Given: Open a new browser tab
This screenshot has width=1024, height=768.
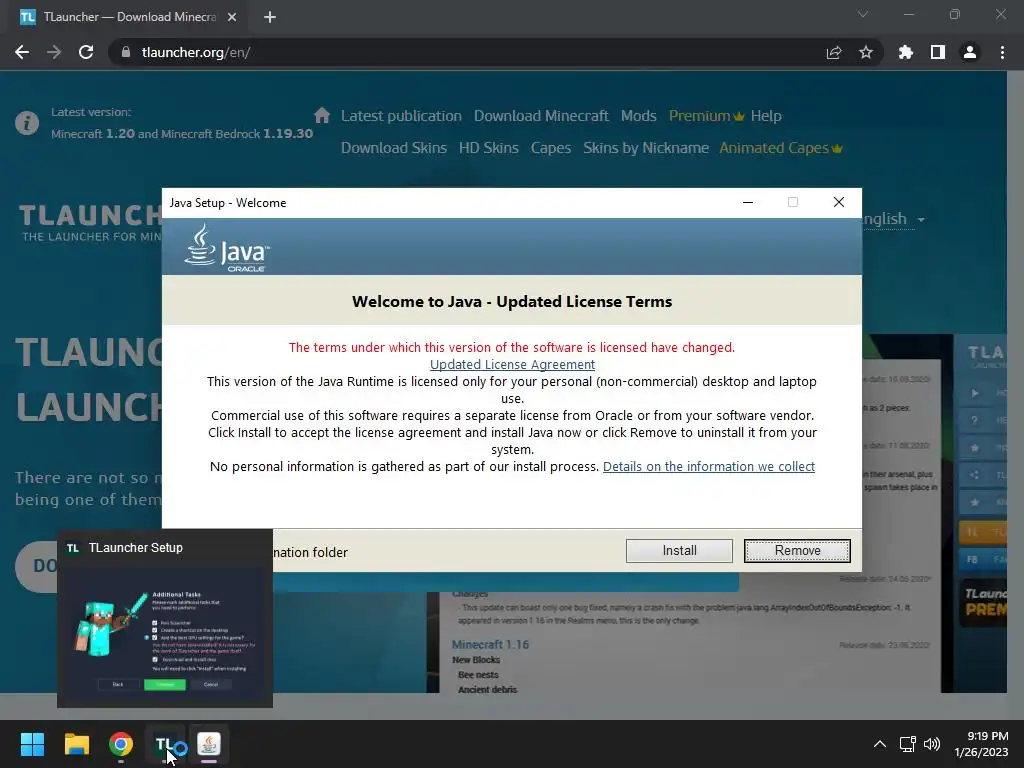Looking at the screenshot, I should [x=270, y=17].
